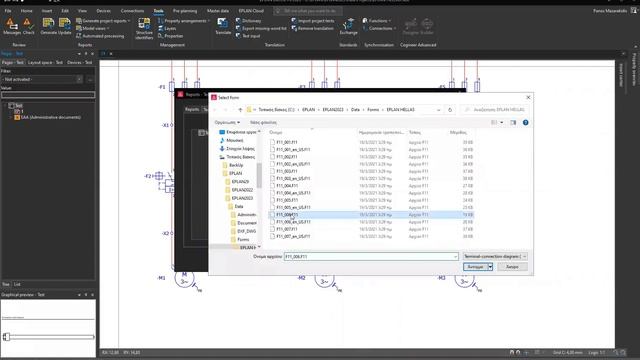The height and width of the screenshot is (360, 640).
Task: Open the translation Dictionary
Action: (x=248, y=20)
